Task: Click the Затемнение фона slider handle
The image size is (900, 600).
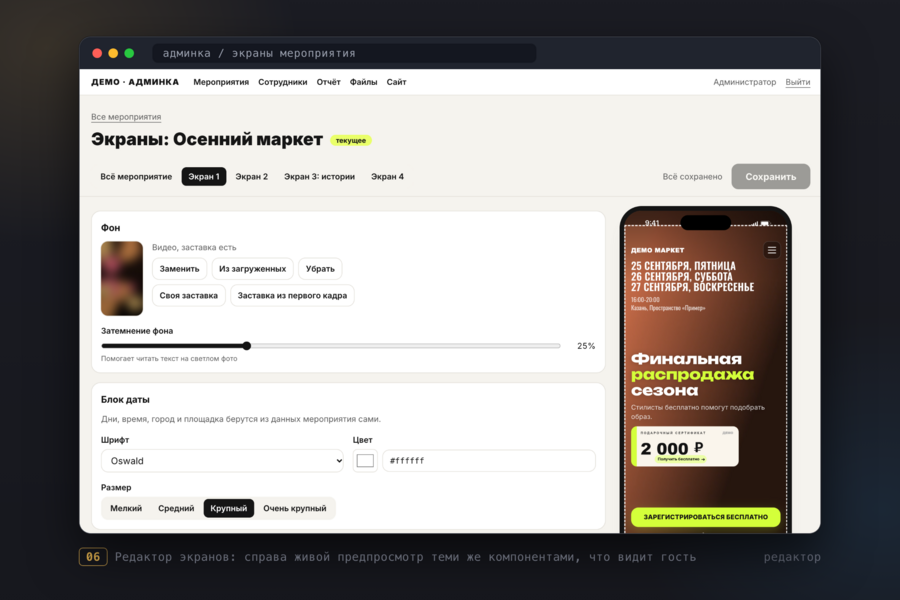Action: click(x=247, y=346)
